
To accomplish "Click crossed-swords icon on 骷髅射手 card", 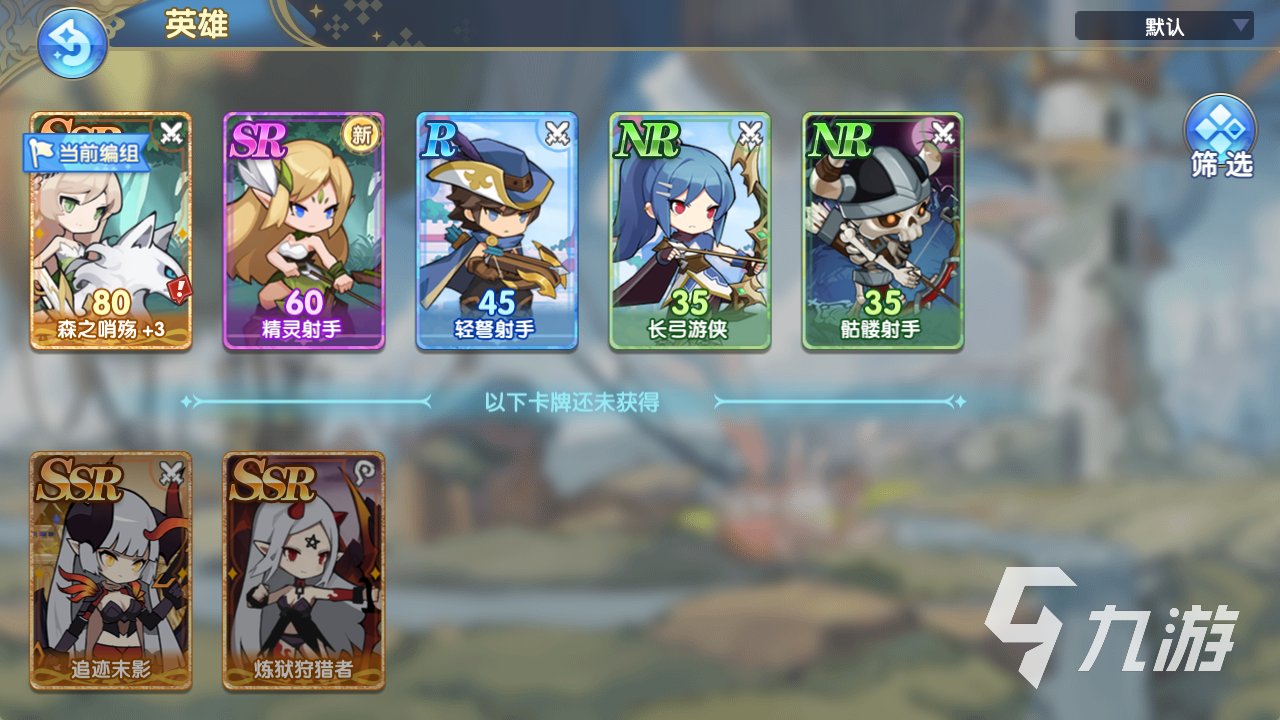I will (944, 132).
